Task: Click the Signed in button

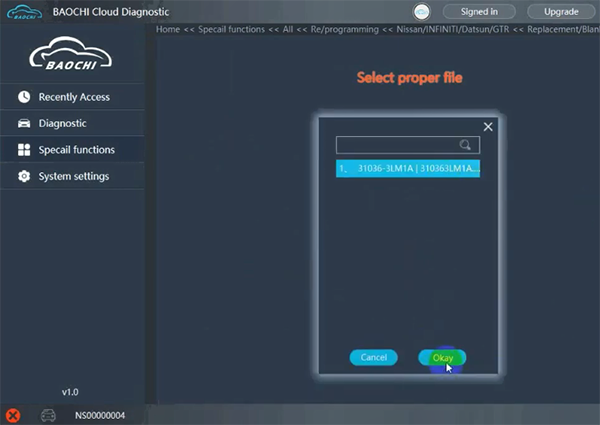Action: click(479, 12)
